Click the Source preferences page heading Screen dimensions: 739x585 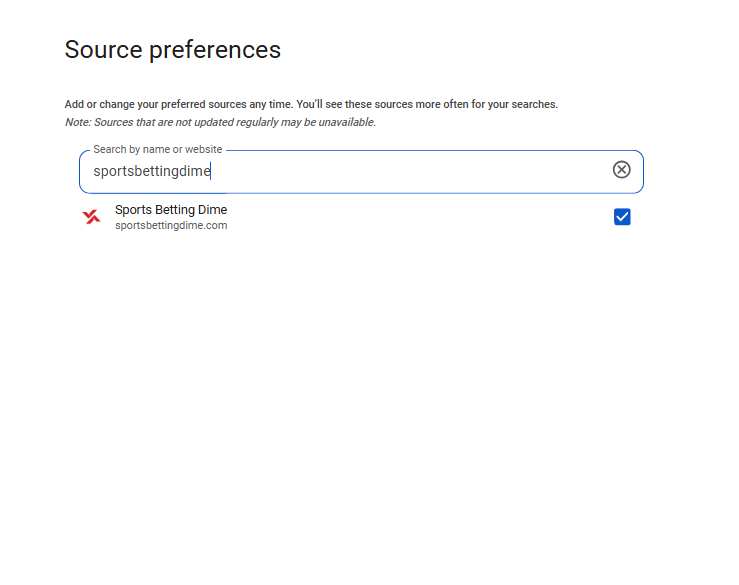(x=172, y=49)
